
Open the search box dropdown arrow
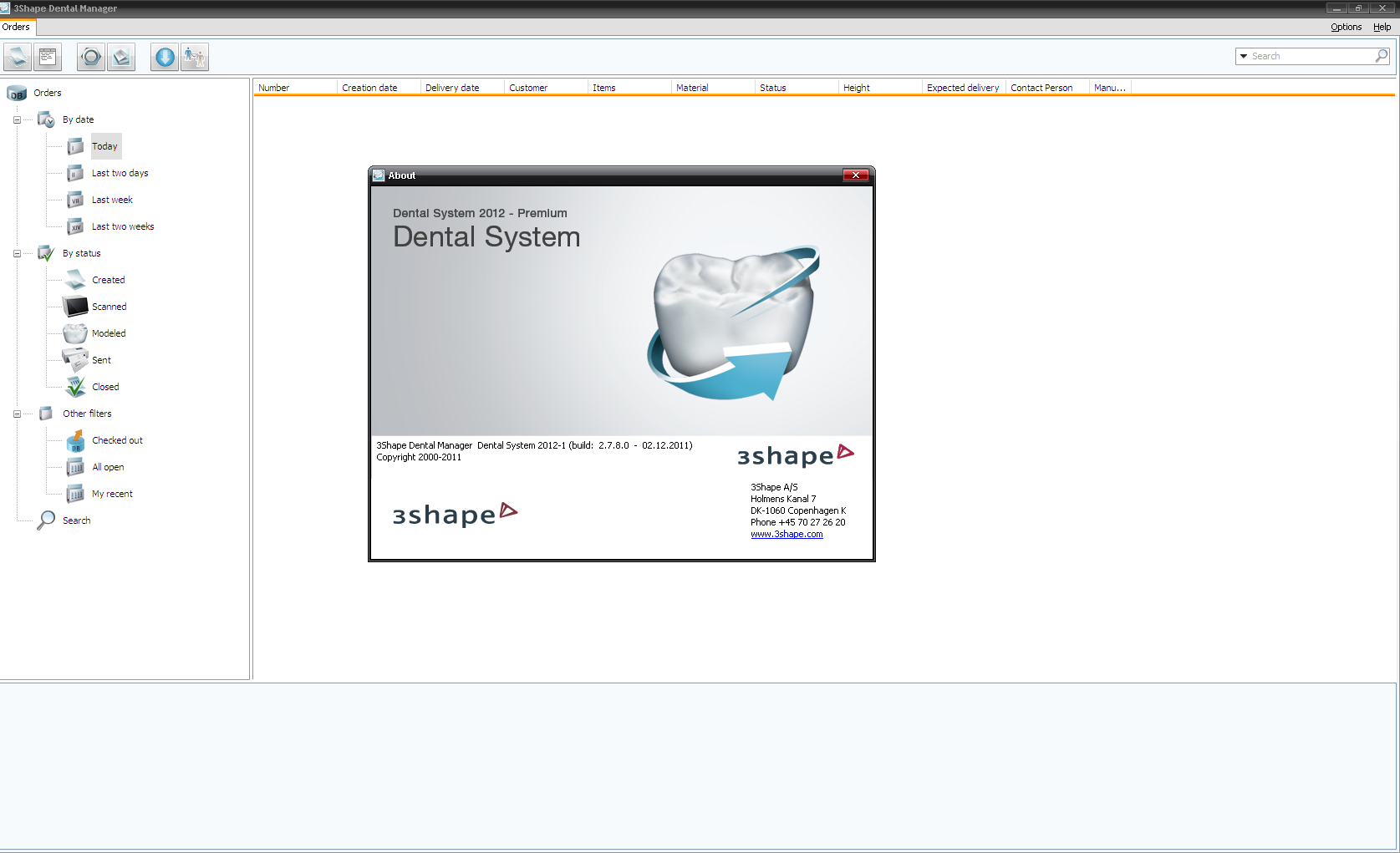[1244, 56]
